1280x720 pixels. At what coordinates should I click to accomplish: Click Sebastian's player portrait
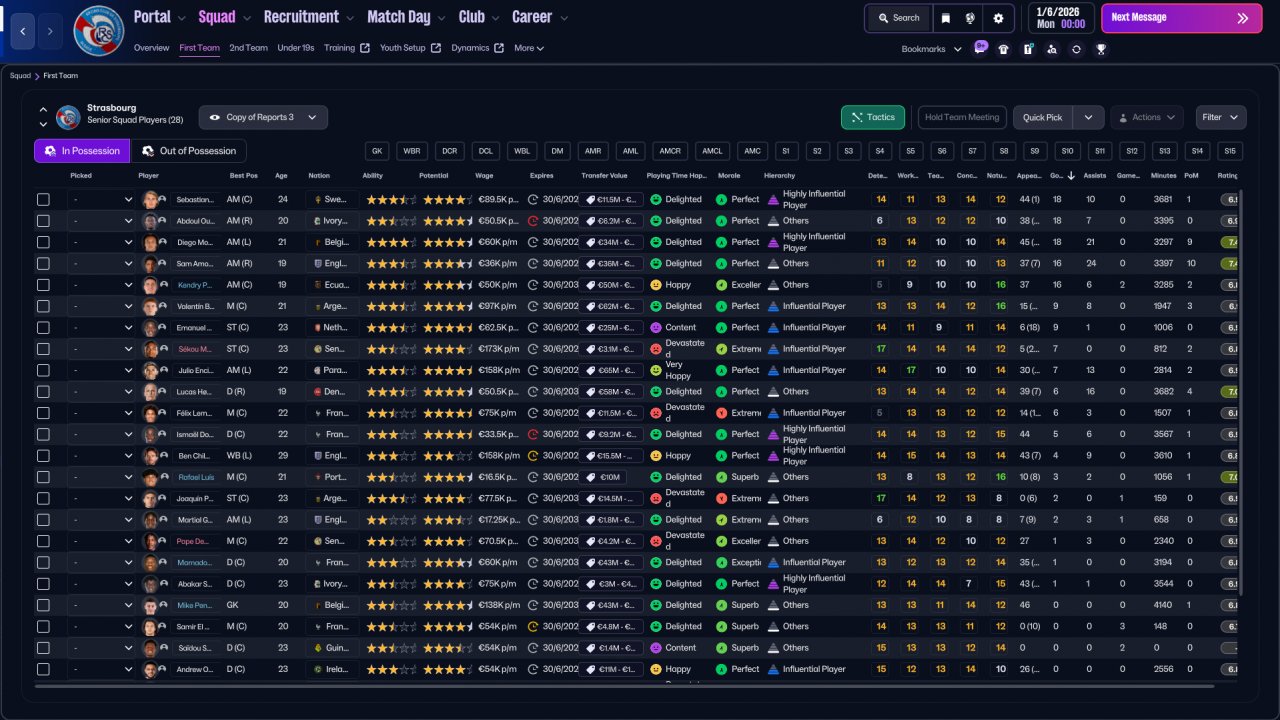coord(150,199)
